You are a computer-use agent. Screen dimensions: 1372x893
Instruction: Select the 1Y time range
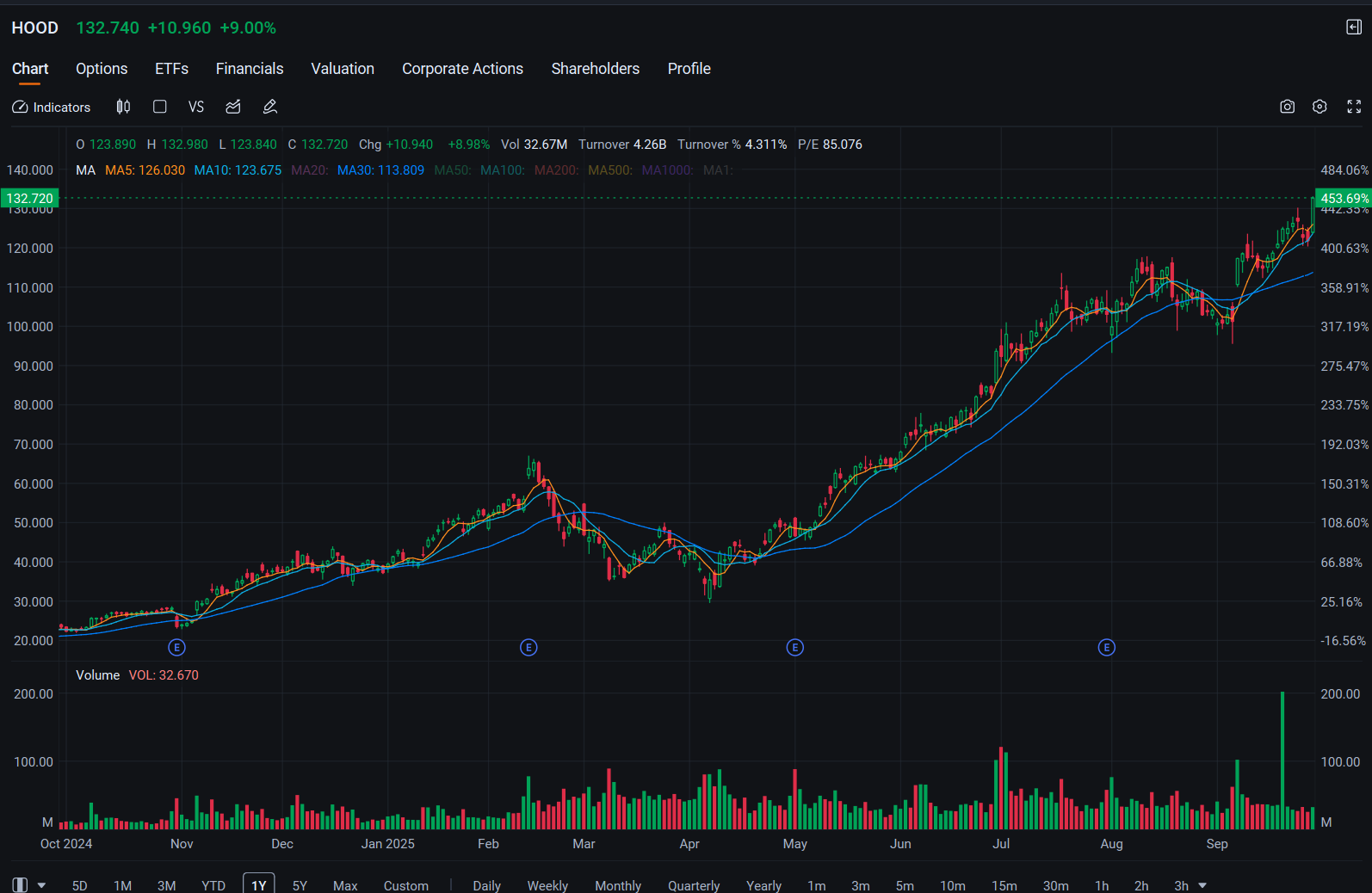259,884
